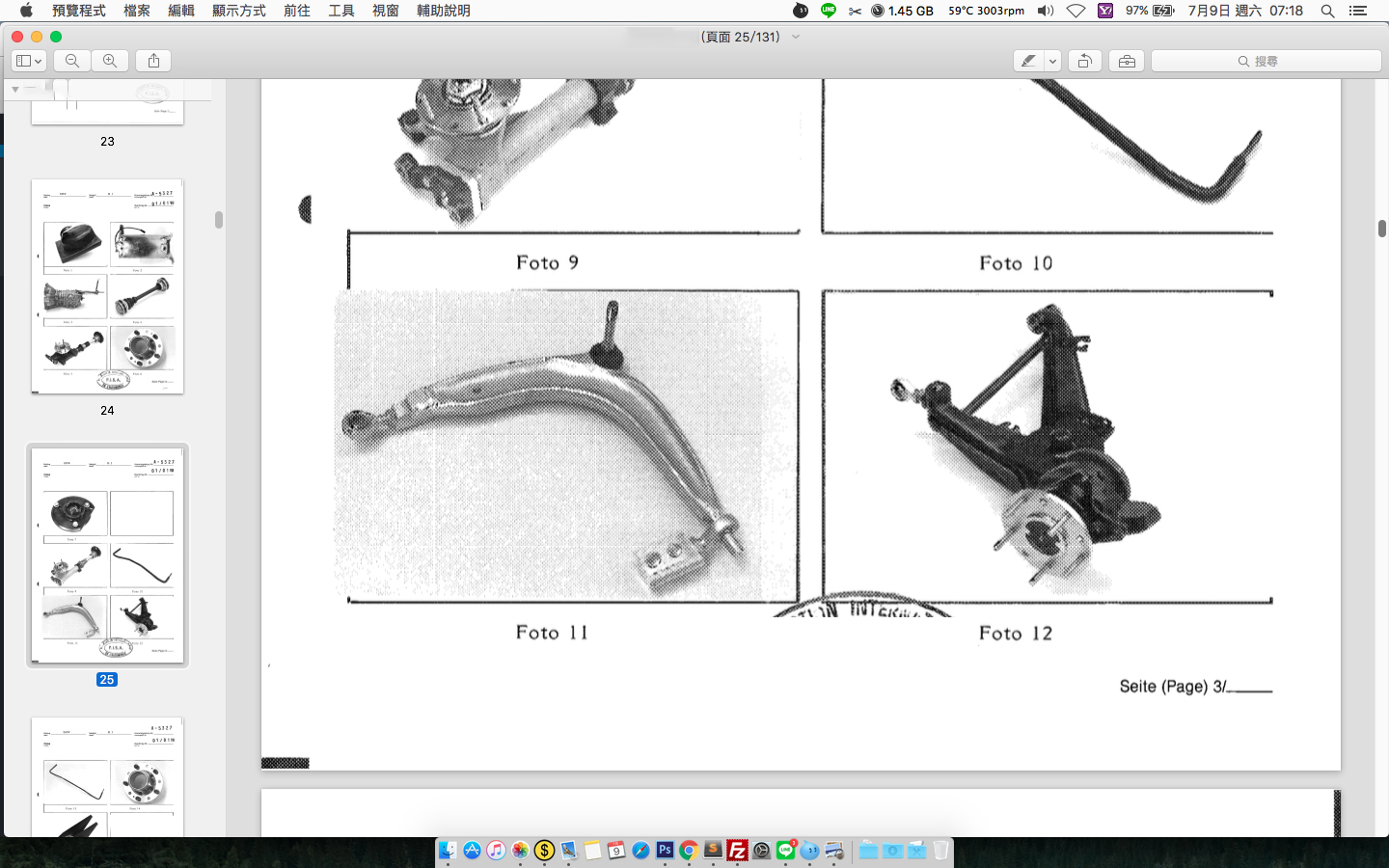Open the Trash in the Dock
The width and height of the screenshot is (1389, 868).
940,850
